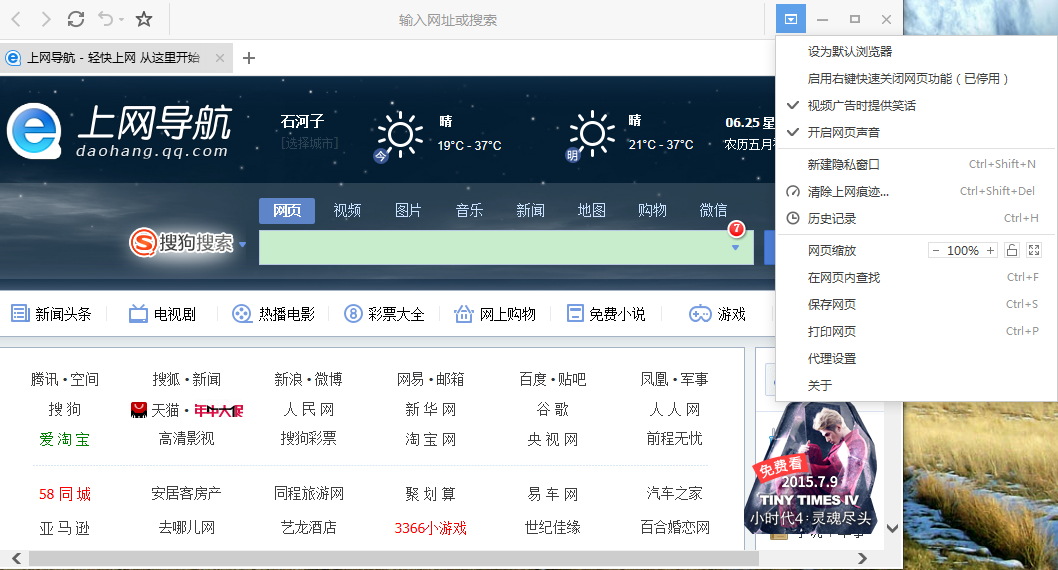This screenshot has width=1058, height=570.
Task: Open the 腾讯·空间 link
Action: pyautogui.click(x=65, y=379)
